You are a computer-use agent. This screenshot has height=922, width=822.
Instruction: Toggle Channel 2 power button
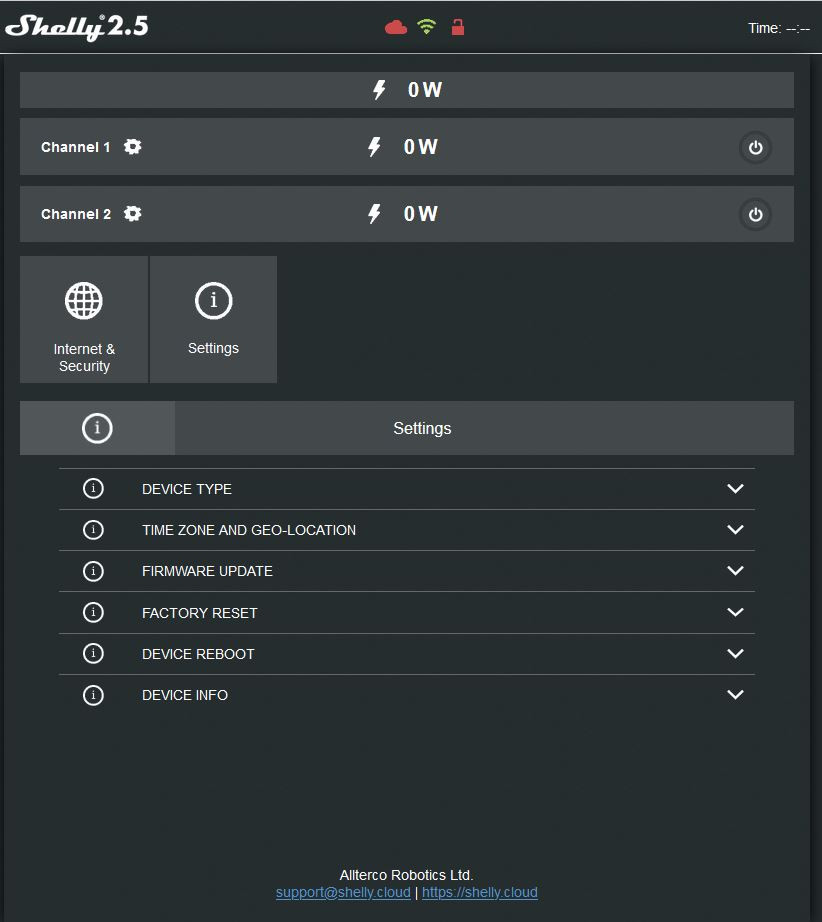point(755,215)
